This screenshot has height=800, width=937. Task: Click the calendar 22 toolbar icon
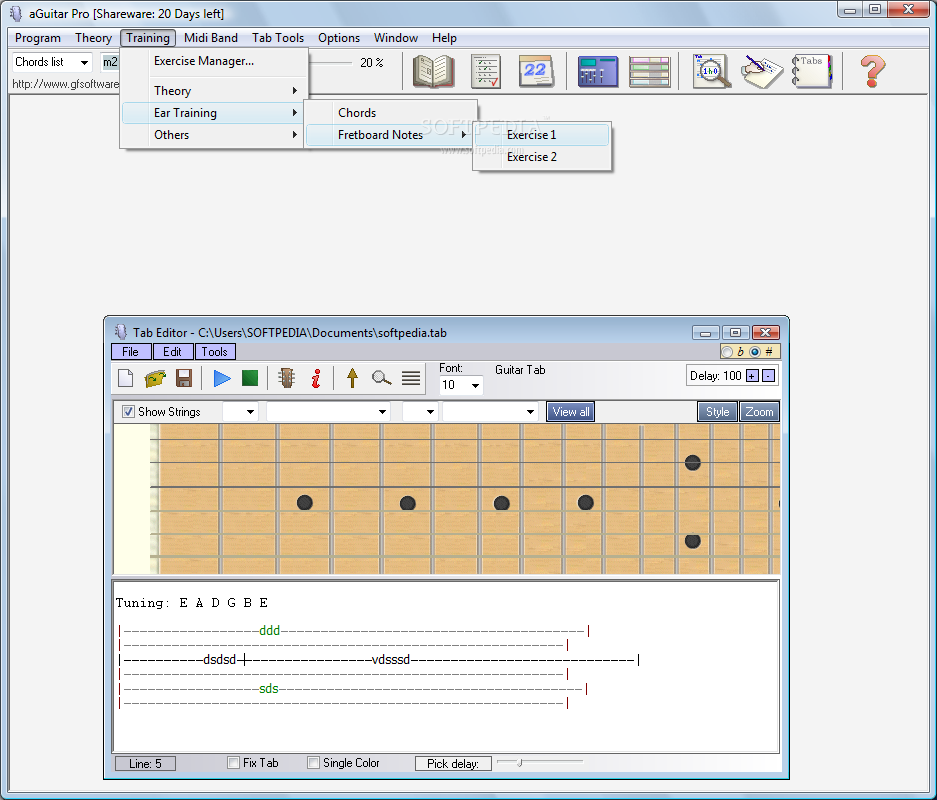pos(536,71)
